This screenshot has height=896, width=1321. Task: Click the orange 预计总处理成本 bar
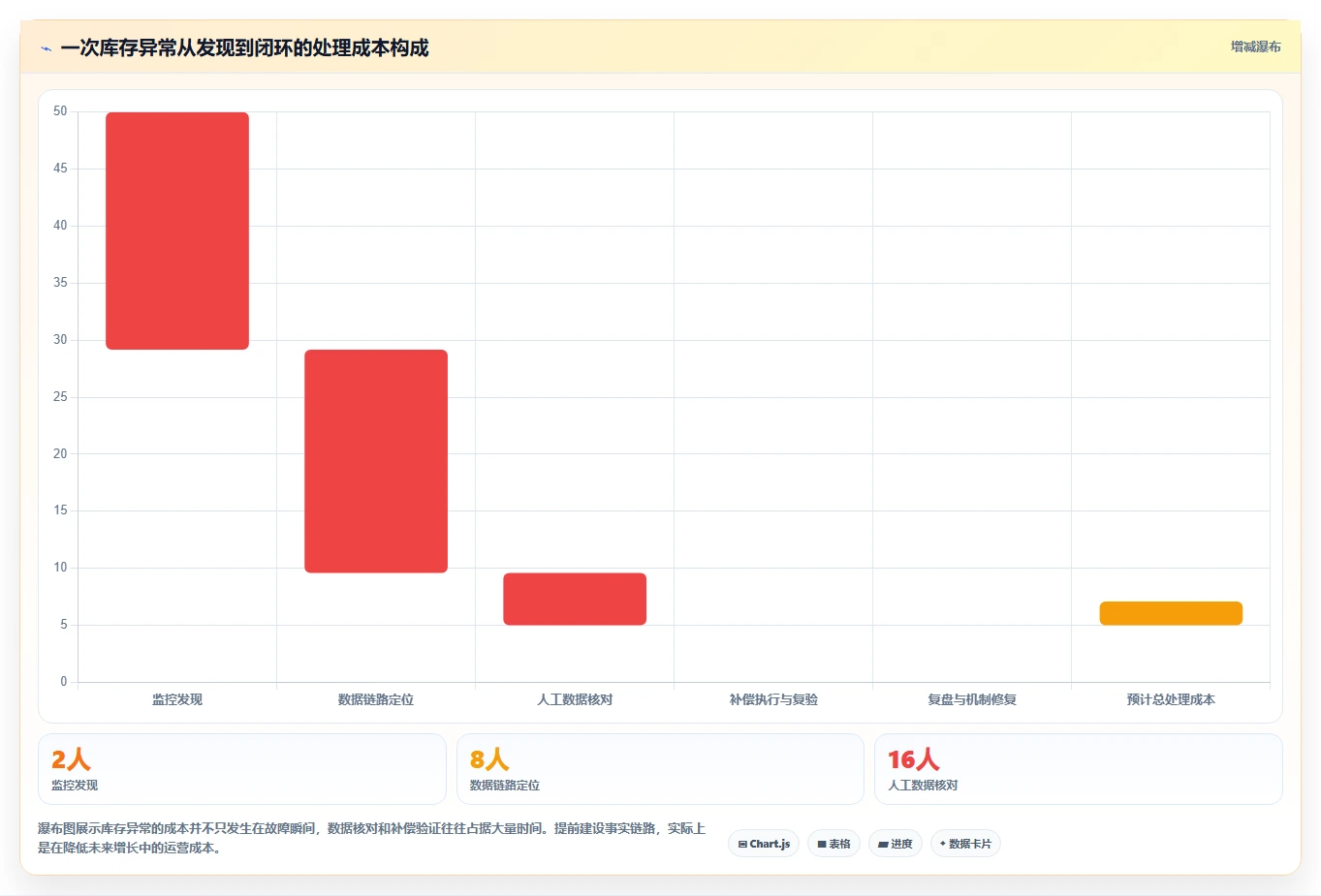[x=1171, y=613]
